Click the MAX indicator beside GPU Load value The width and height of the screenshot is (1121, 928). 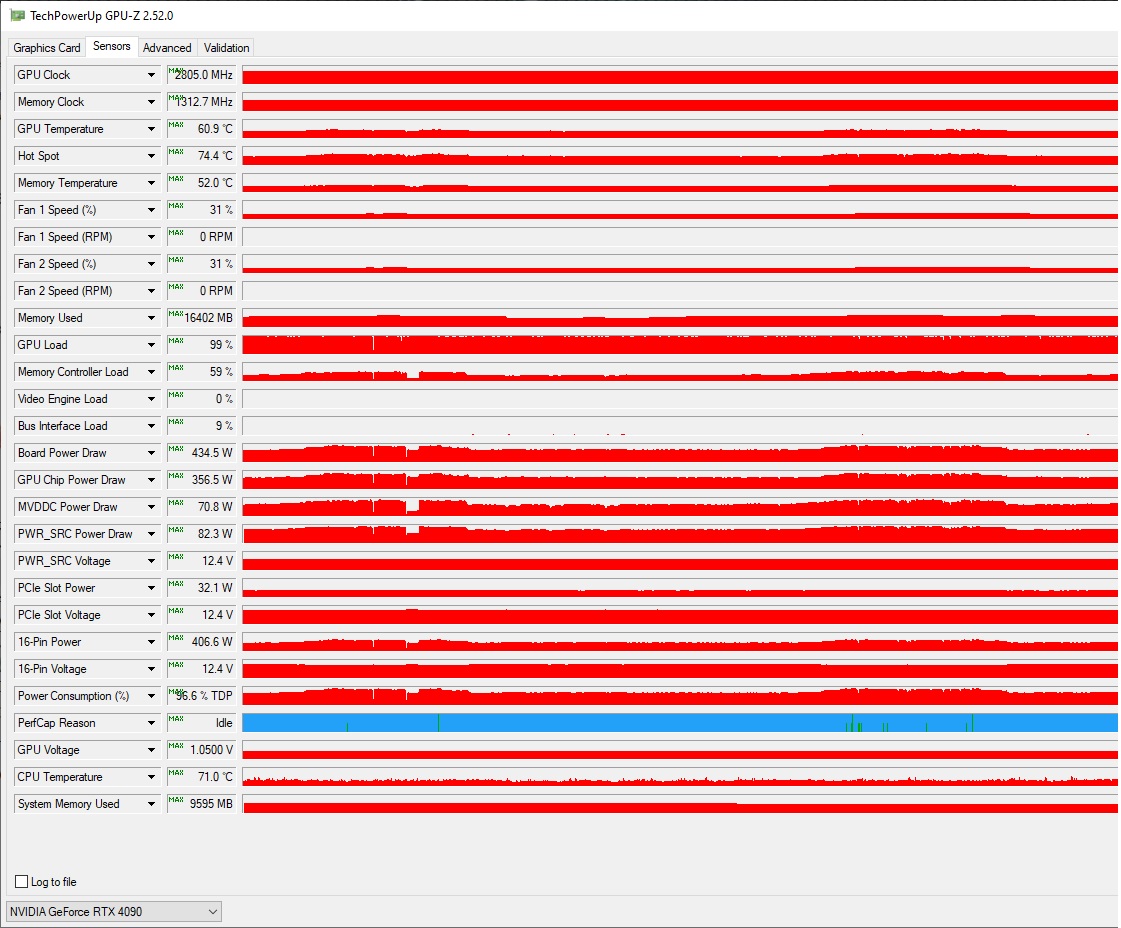click(x=176, y=340)
